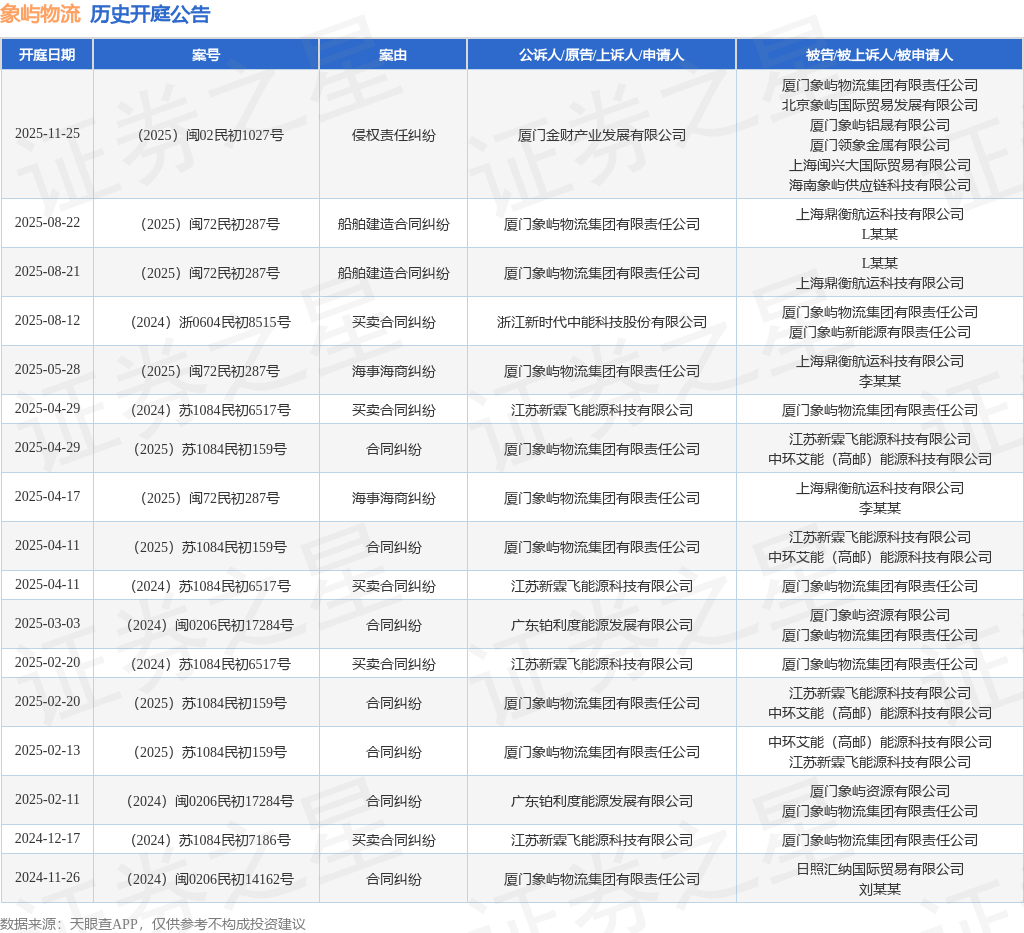Click the date cell 2025-05-28
The image size is (1024, 933).
tap(47, 369)
